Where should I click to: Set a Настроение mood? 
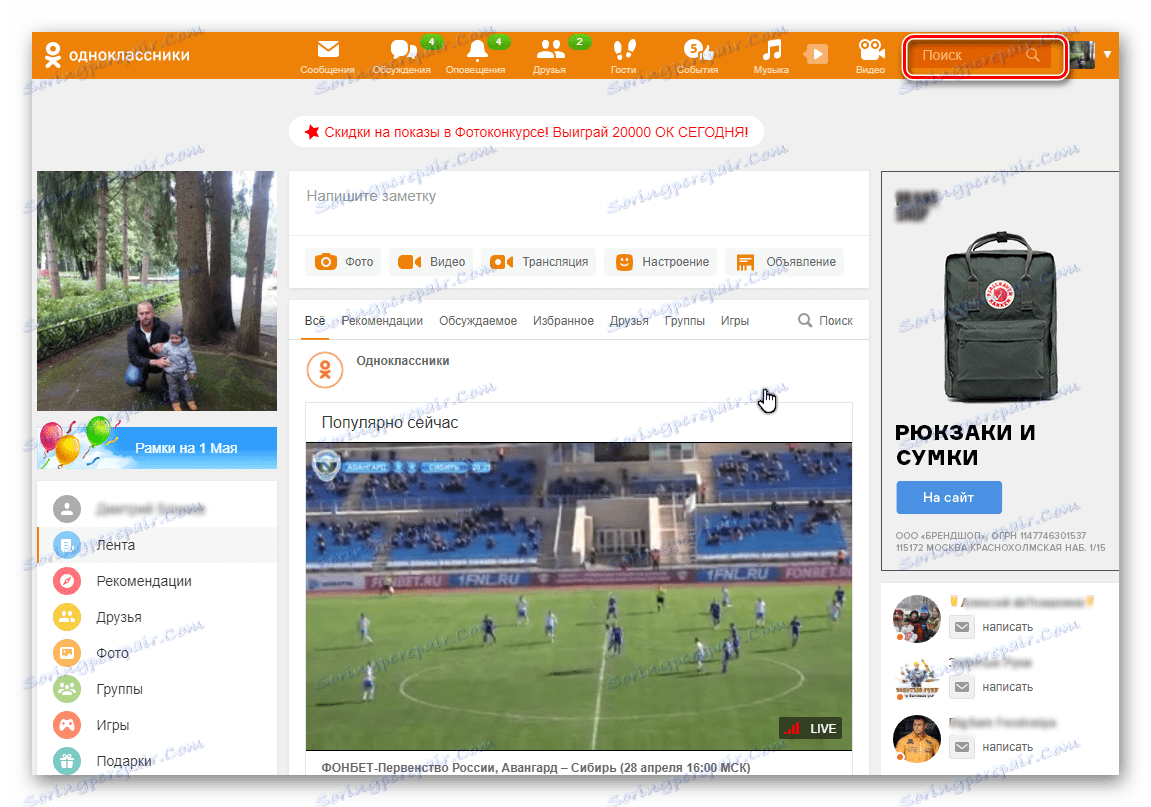tap(661, 262)
